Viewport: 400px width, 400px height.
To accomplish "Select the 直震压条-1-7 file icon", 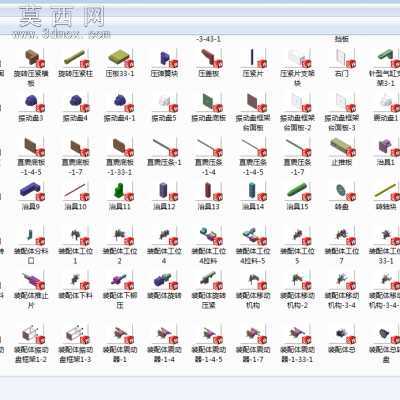I will [297, 147].
